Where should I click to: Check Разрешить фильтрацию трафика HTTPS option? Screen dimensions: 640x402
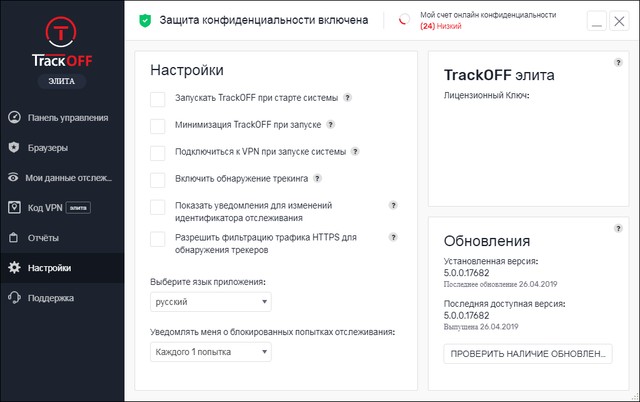[x=157, y=239]
